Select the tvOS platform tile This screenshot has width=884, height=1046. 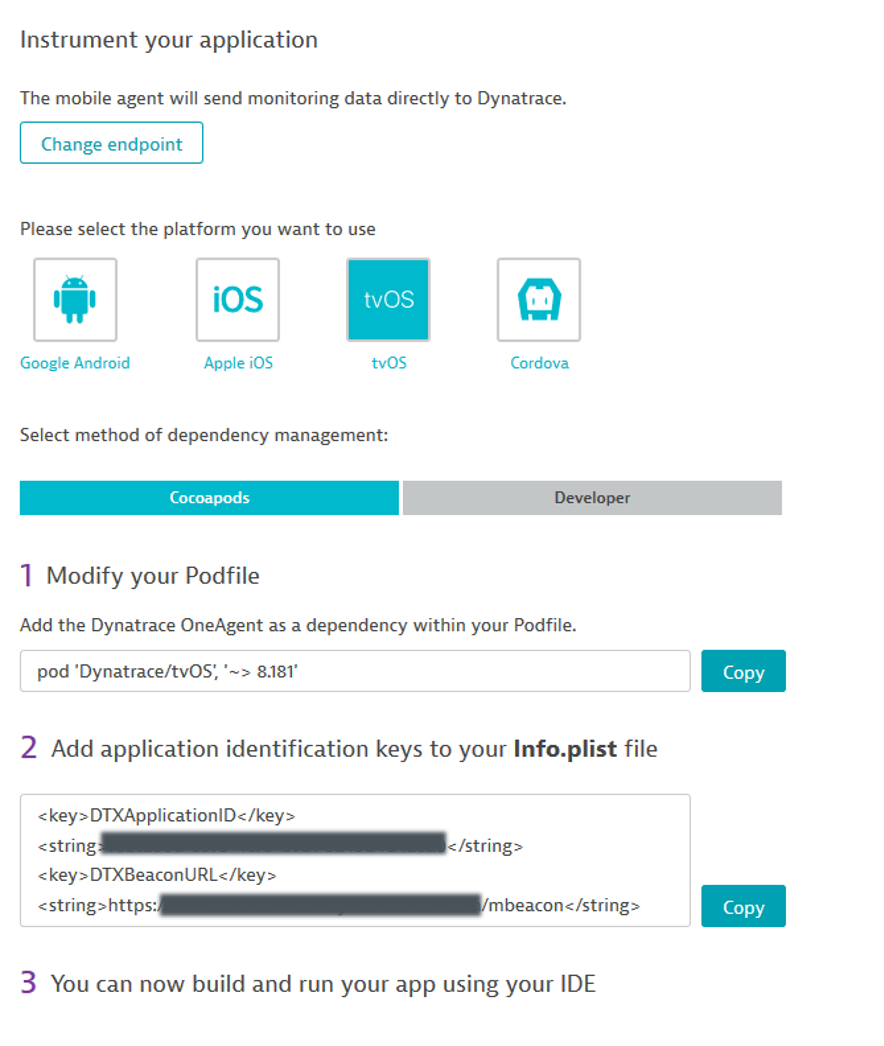coord(388,300)
